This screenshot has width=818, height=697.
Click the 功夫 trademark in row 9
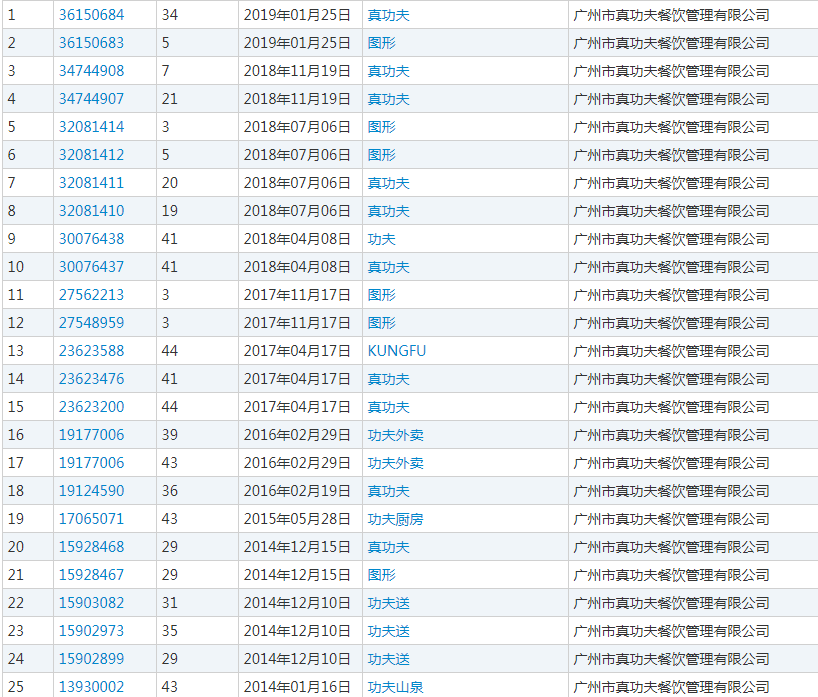(381, 239)
